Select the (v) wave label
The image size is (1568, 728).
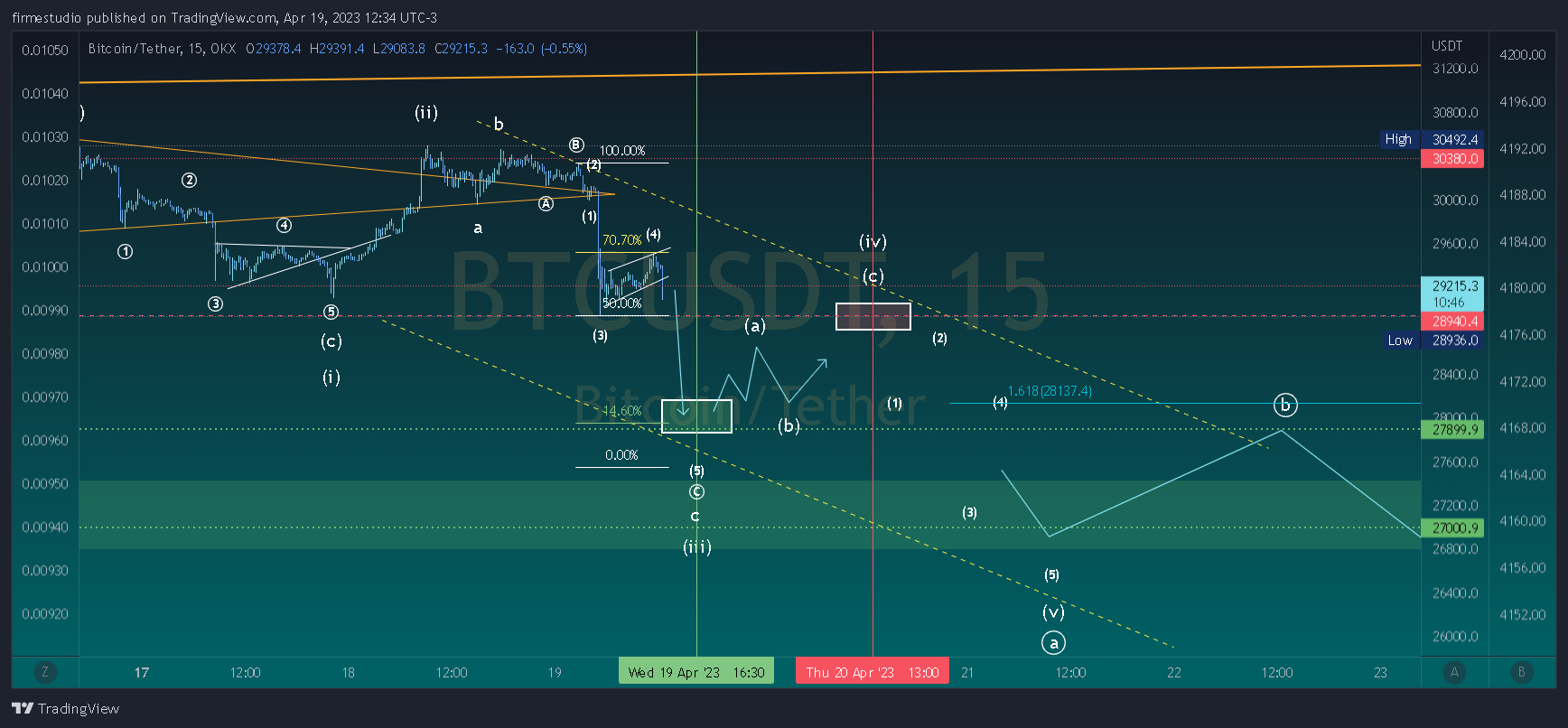(x=1053, y=611)
